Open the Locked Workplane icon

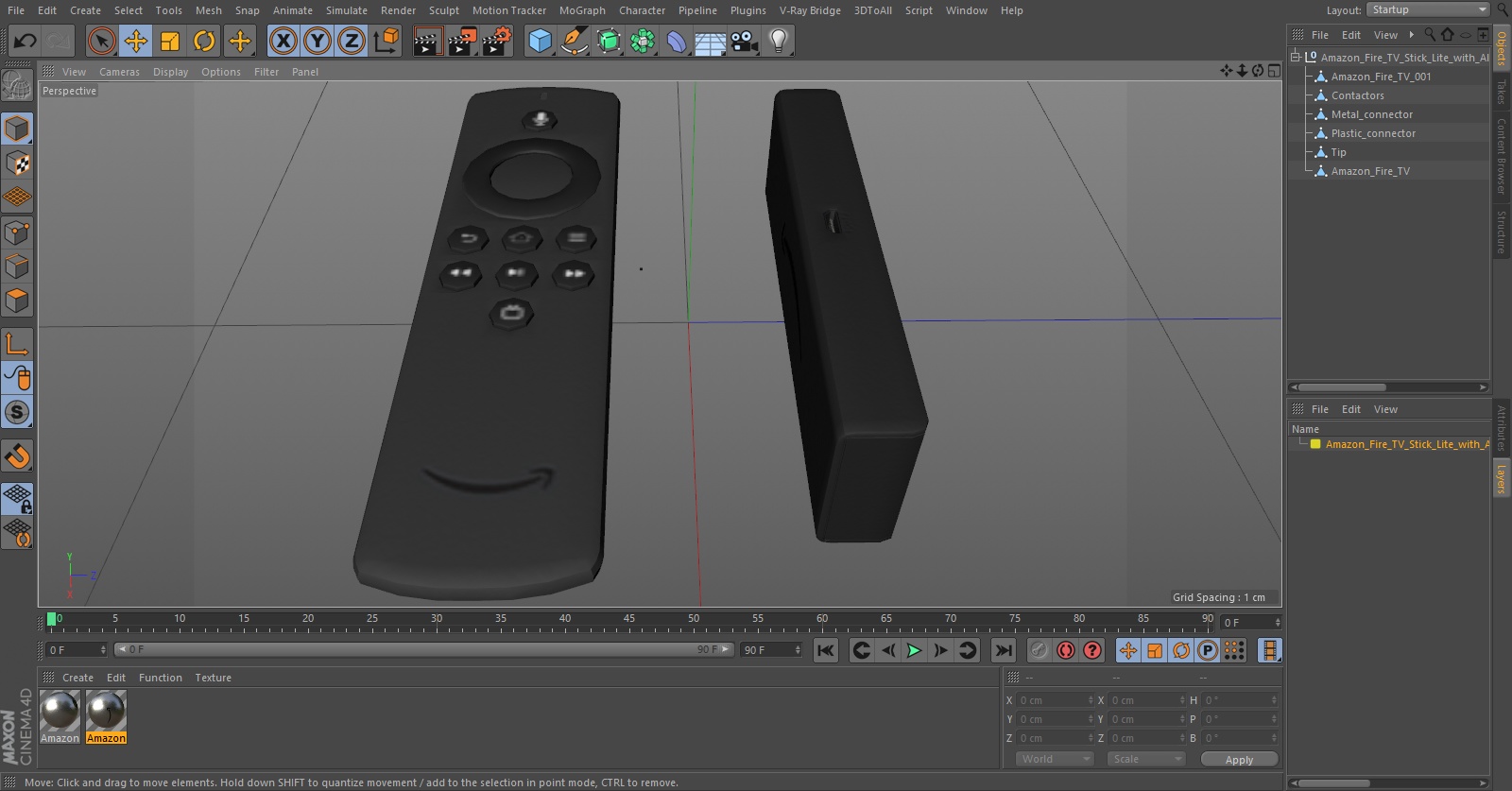17,498
